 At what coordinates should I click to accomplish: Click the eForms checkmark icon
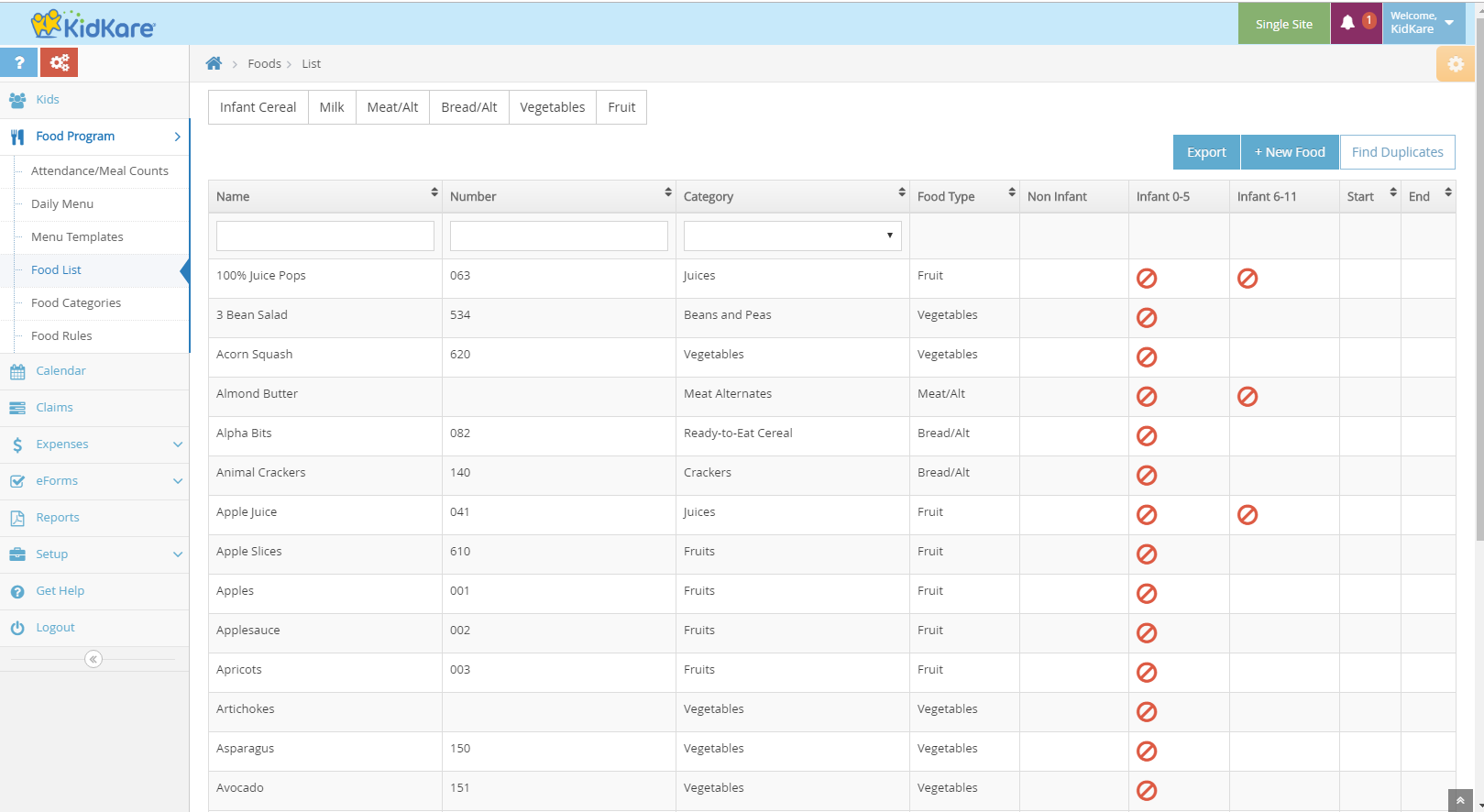pyautogui.click(x=17, y=481)
